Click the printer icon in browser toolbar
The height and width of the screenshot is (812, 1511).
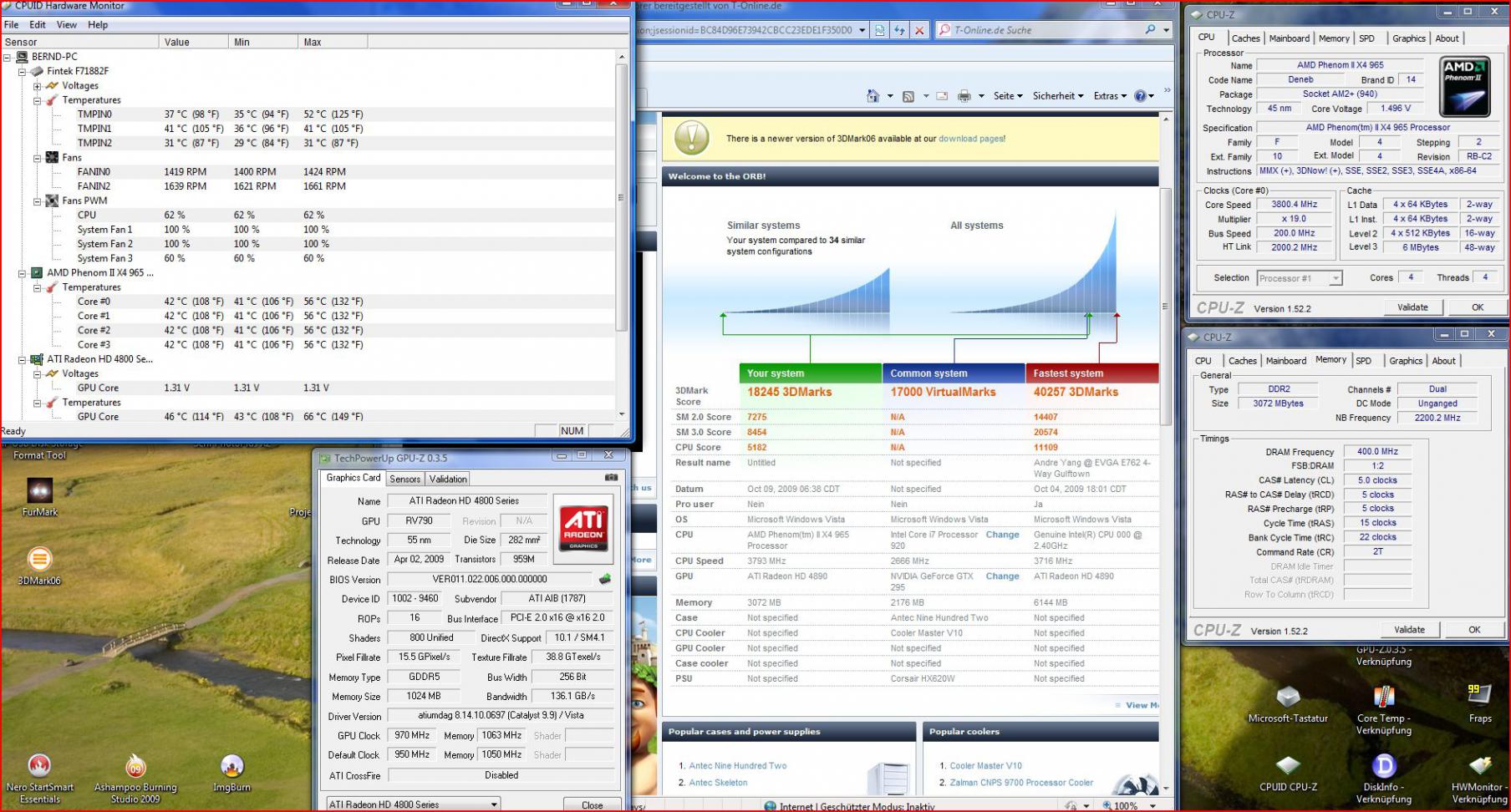point(964,96)
